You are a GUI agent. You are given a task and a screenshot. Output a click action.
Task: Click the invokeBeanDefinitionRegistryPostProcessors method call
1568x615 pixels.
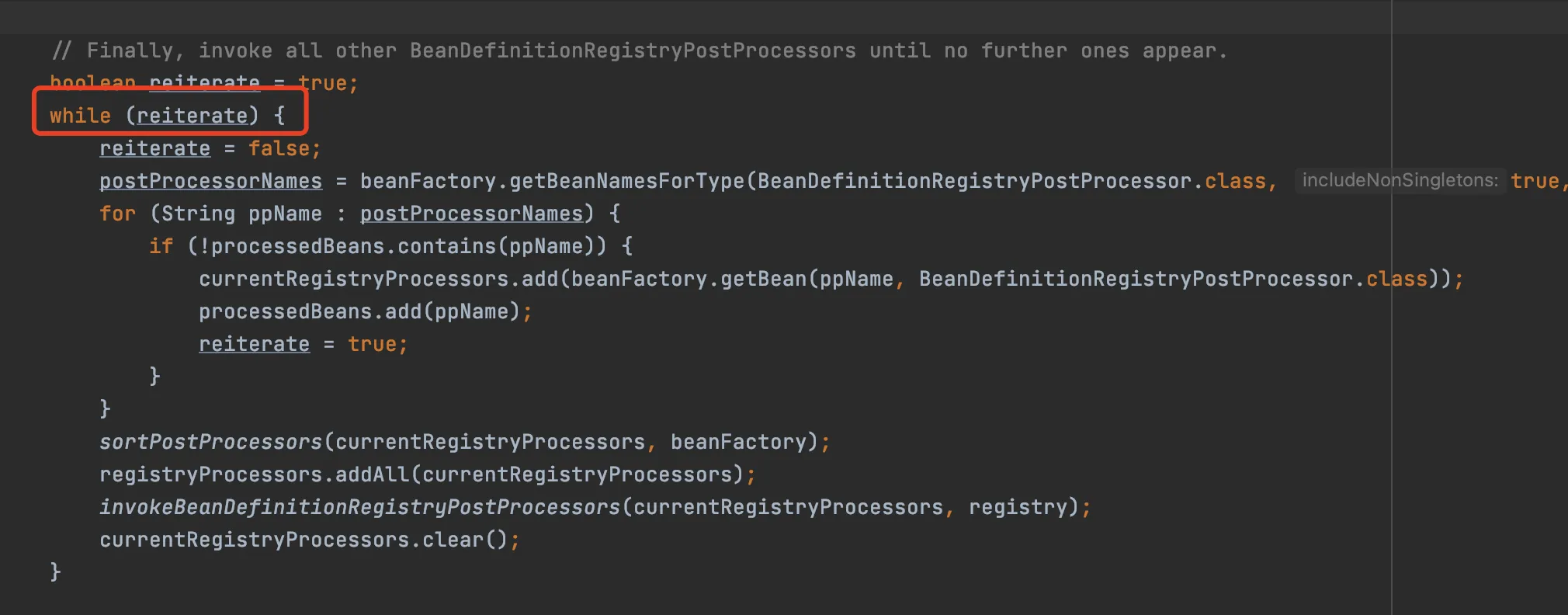(359, 507)
